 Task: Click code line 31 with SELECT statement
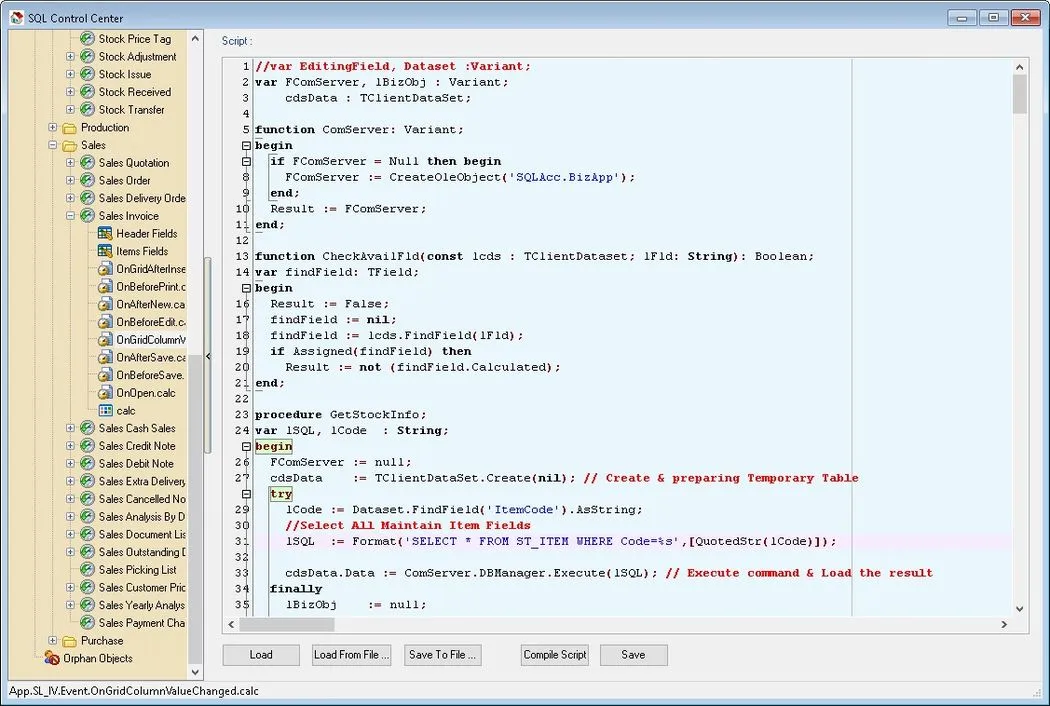[x=561, y=541]
